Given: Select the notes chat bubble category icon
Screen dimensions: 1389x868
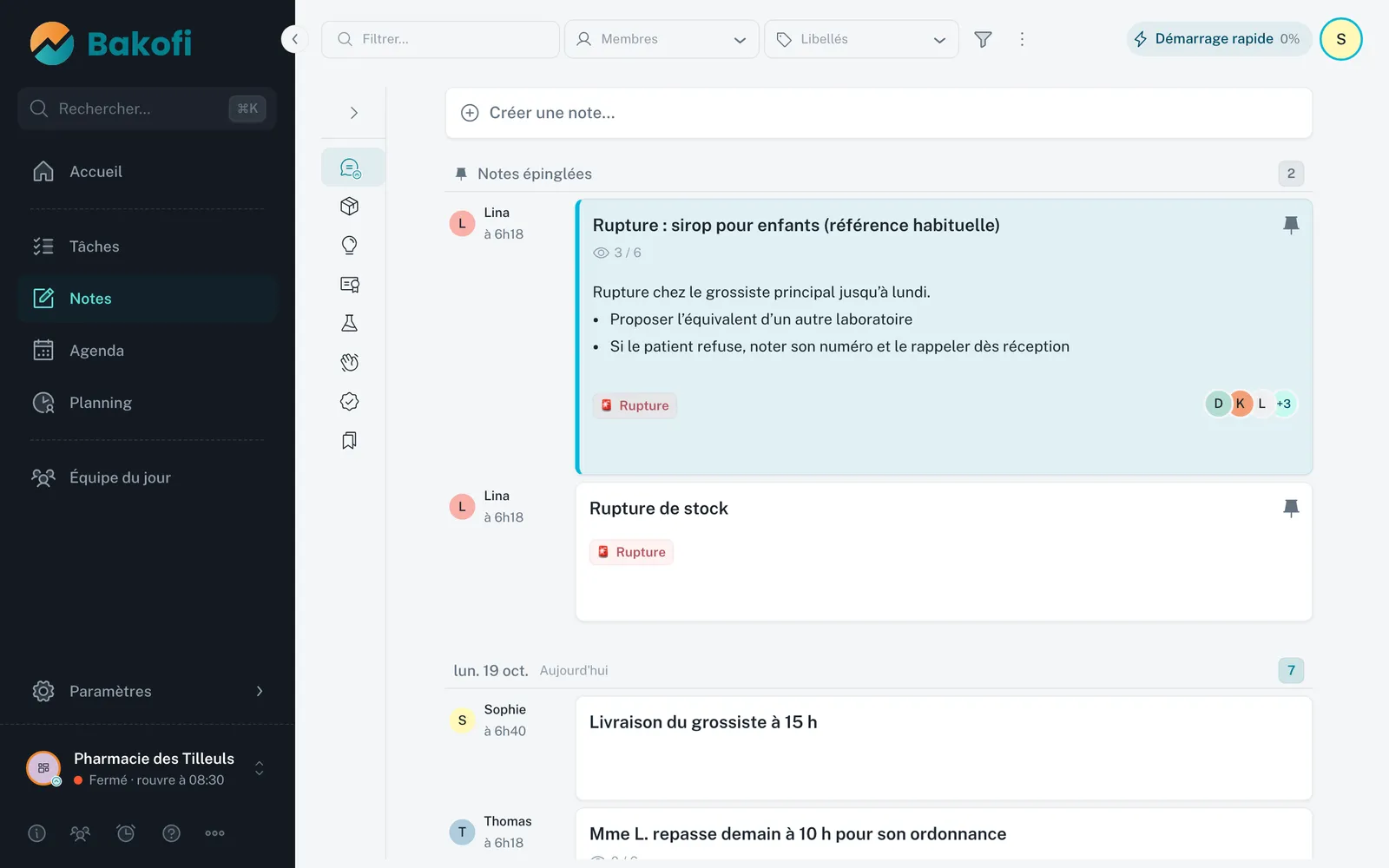Looking at the screenshot, I should (351, 168).
